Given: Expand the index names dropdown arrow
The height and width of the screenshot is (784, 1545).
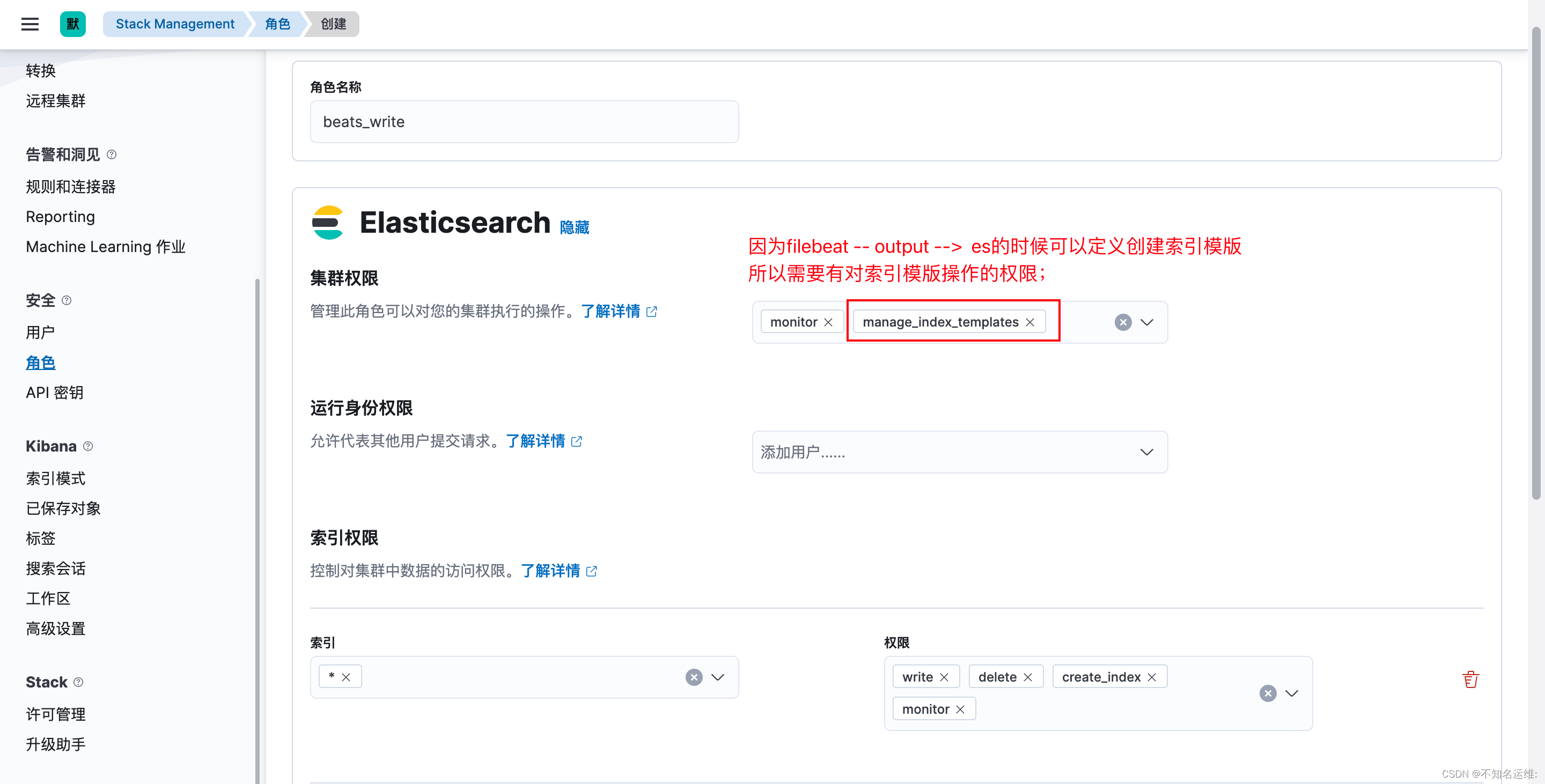Looking at the screenshot, I should click(718, 677).
